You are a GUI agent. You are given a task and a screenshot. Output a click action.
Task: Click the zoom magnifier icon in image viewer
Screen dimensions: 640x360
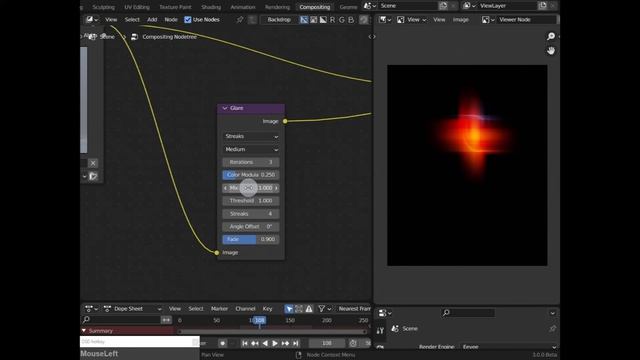[x=551, y=36]
